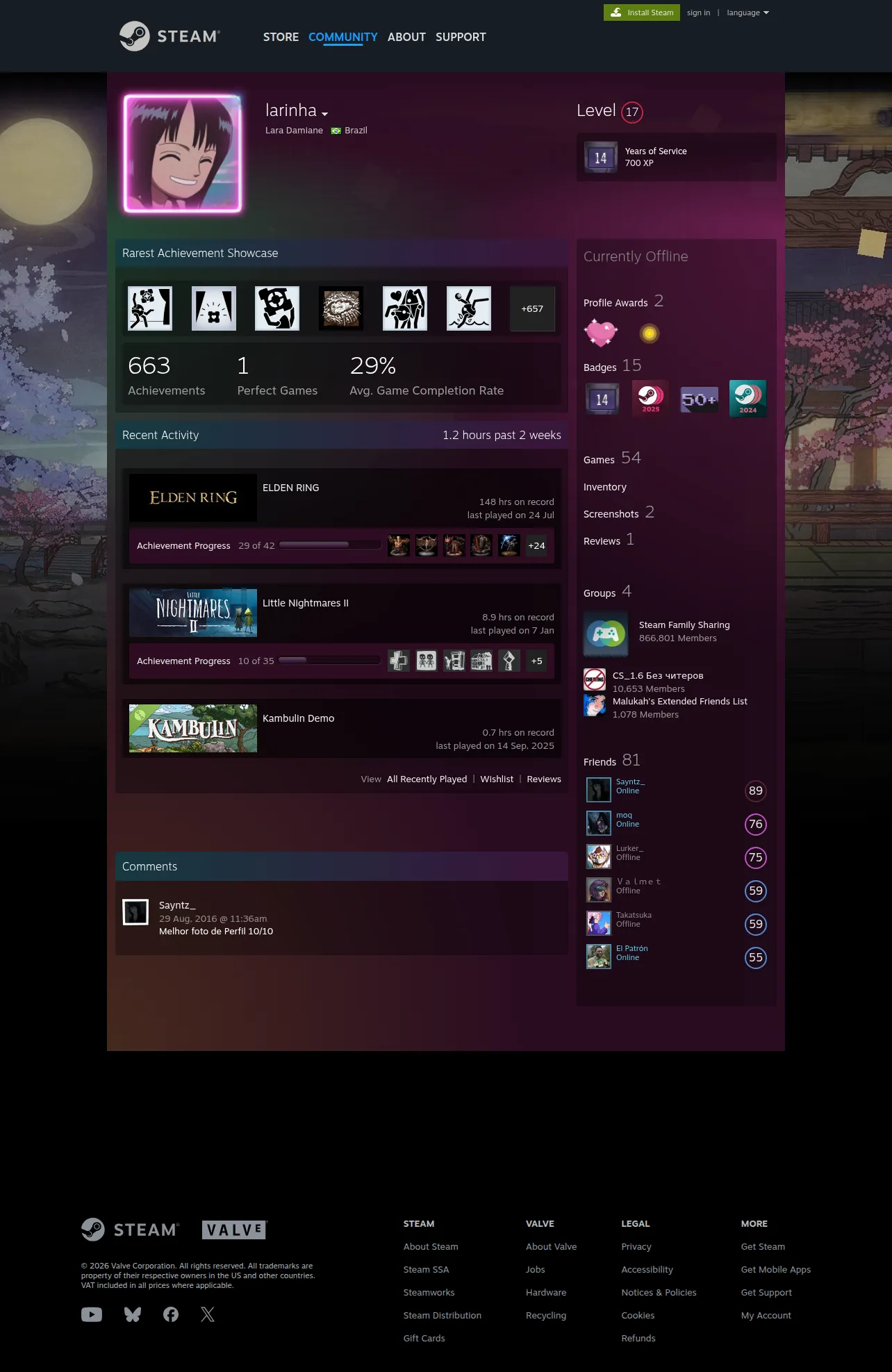The height and width of the screenshot is (1372, 892).
Task: Open the Kambulin Demo game thumbnail
Action: [x=193, y=728]
